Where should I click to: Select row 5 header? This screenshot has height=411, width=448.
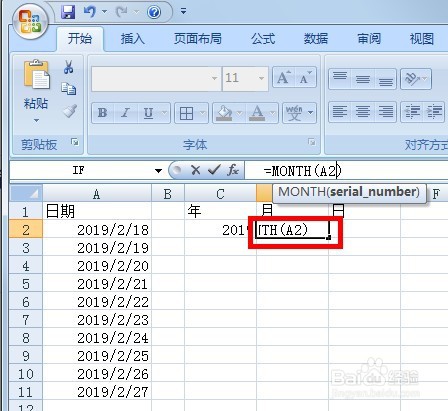(26, 284)
